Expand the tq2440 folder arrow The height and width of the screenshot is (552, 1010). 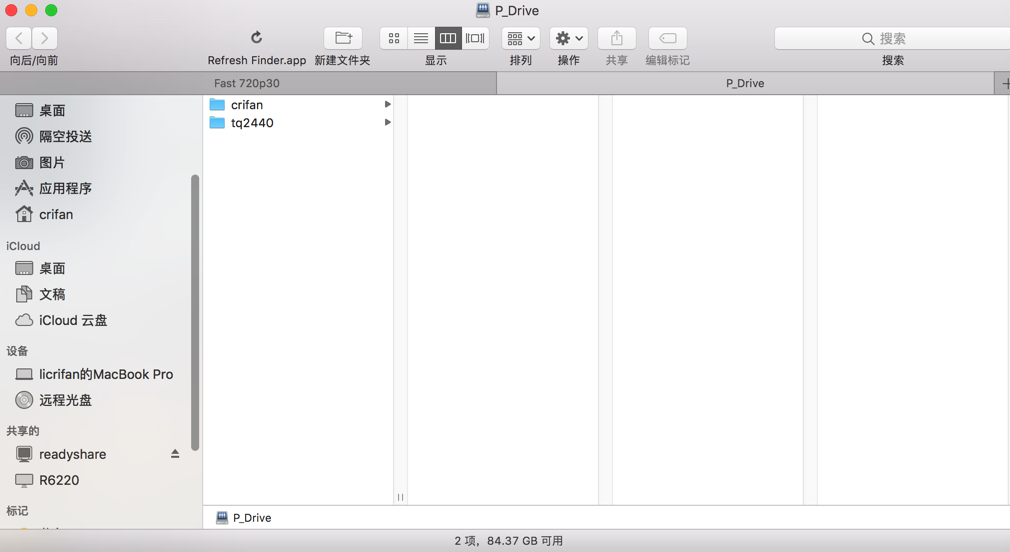387,122
